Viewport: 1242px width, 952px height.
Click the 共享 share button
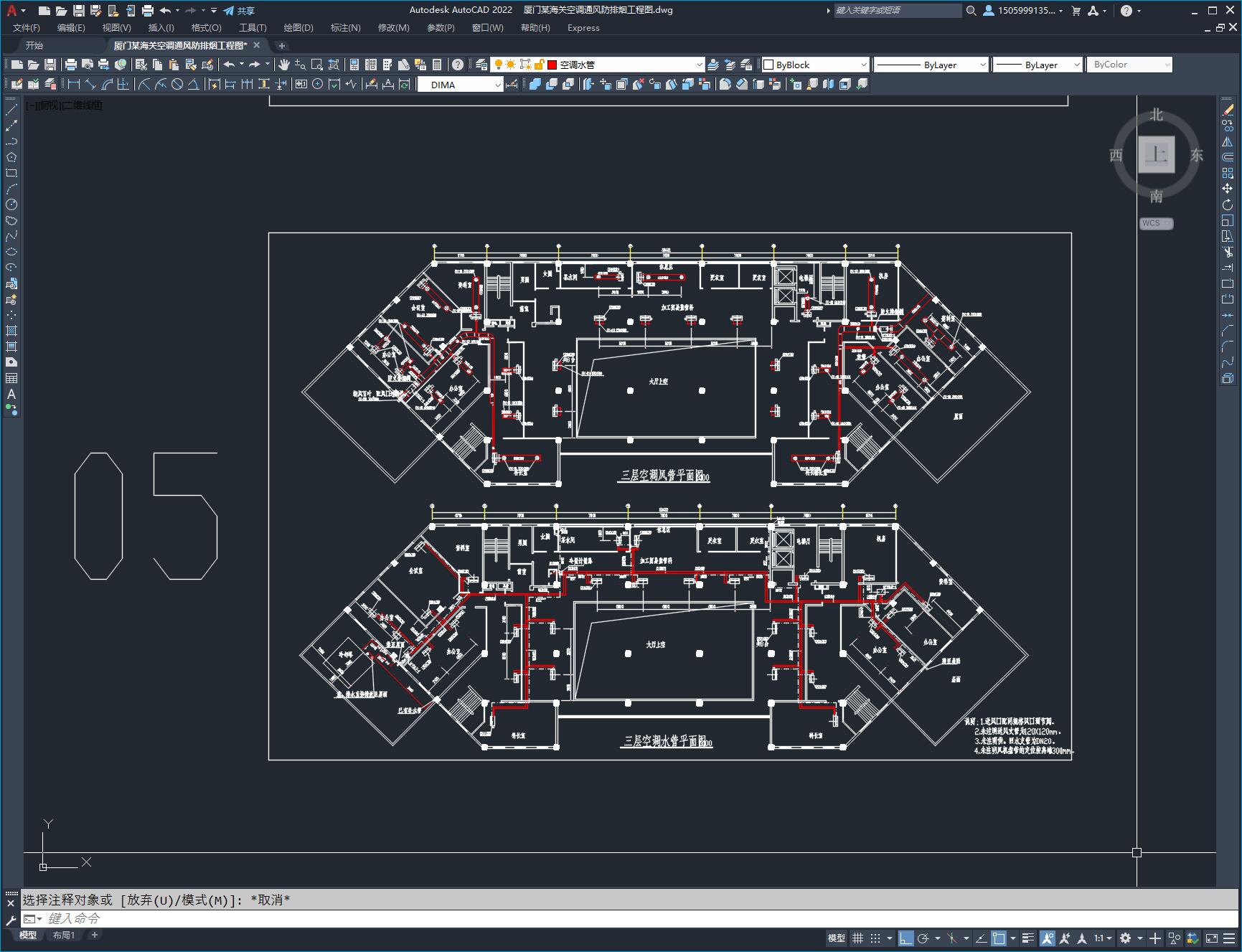239,11
